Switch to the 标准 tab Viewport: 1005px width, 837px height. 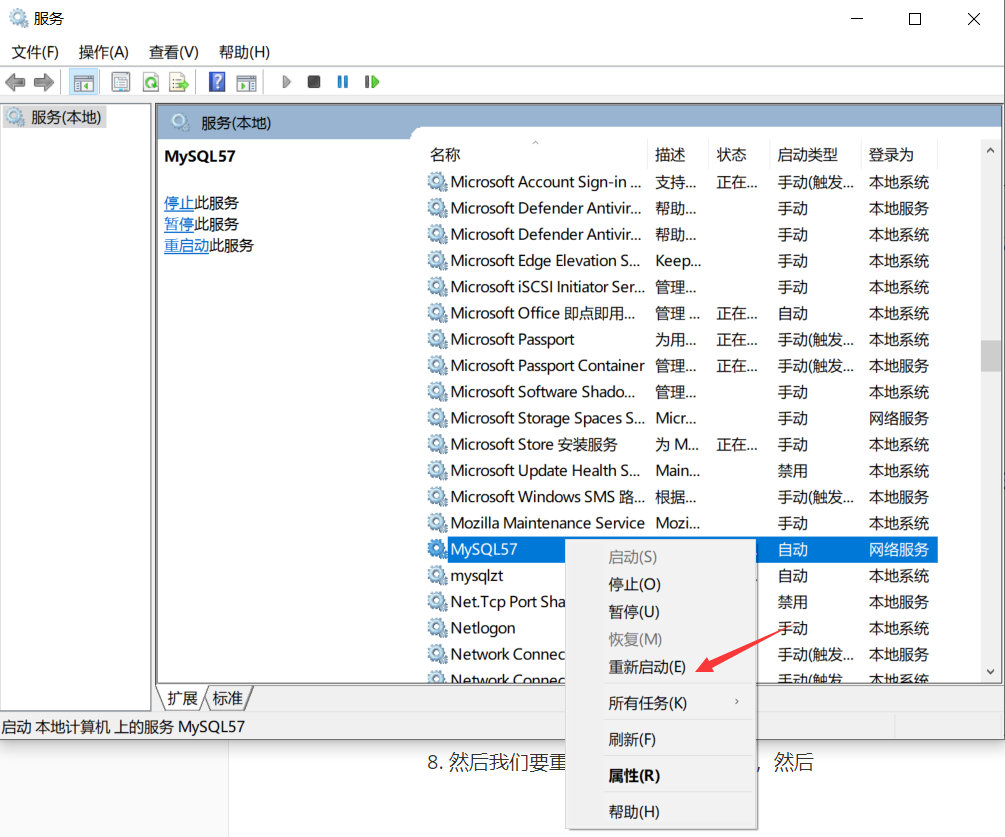228,698
